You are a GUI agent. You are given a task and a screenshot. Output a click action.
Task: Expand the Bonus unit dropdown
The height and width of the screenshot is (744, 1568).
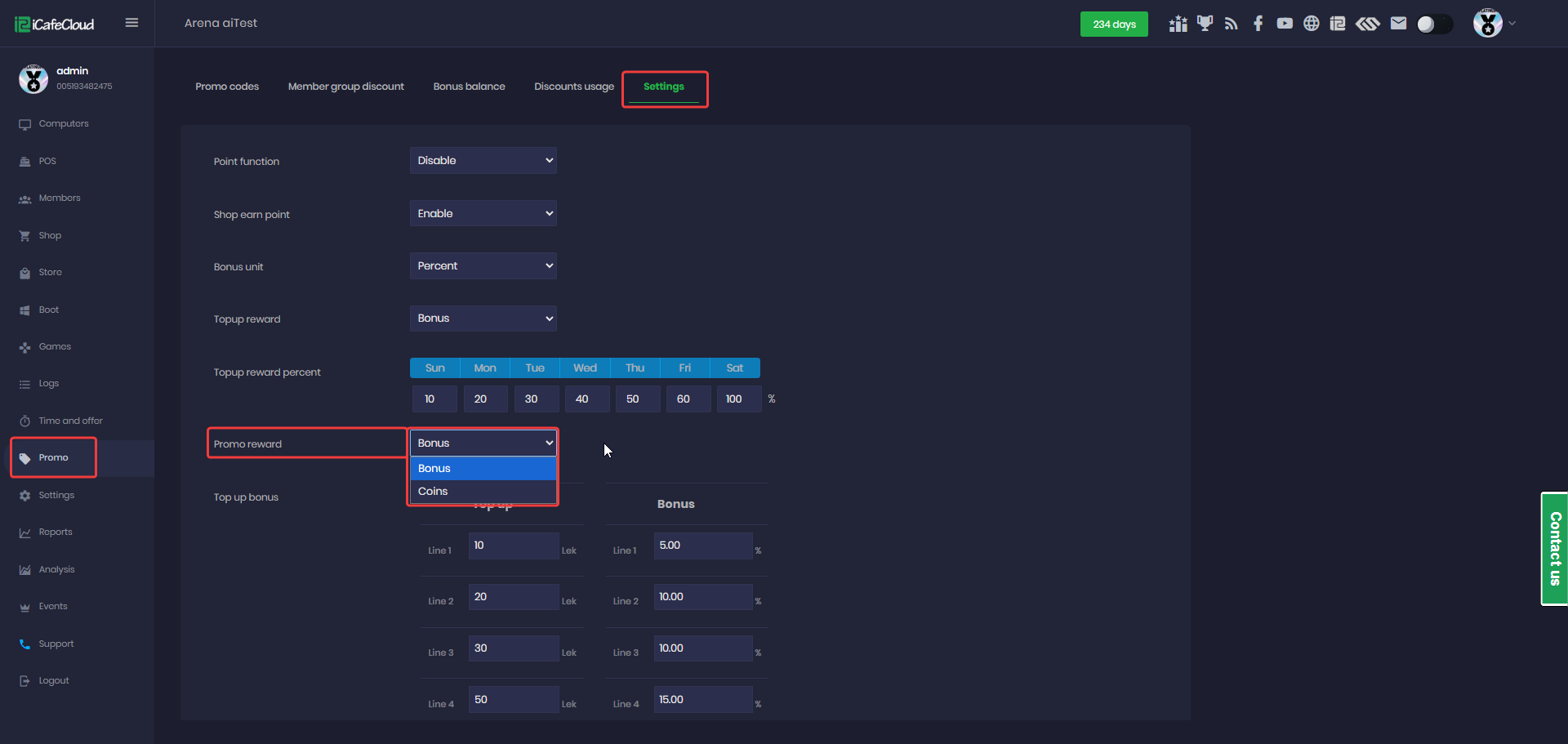pos(483,266)
